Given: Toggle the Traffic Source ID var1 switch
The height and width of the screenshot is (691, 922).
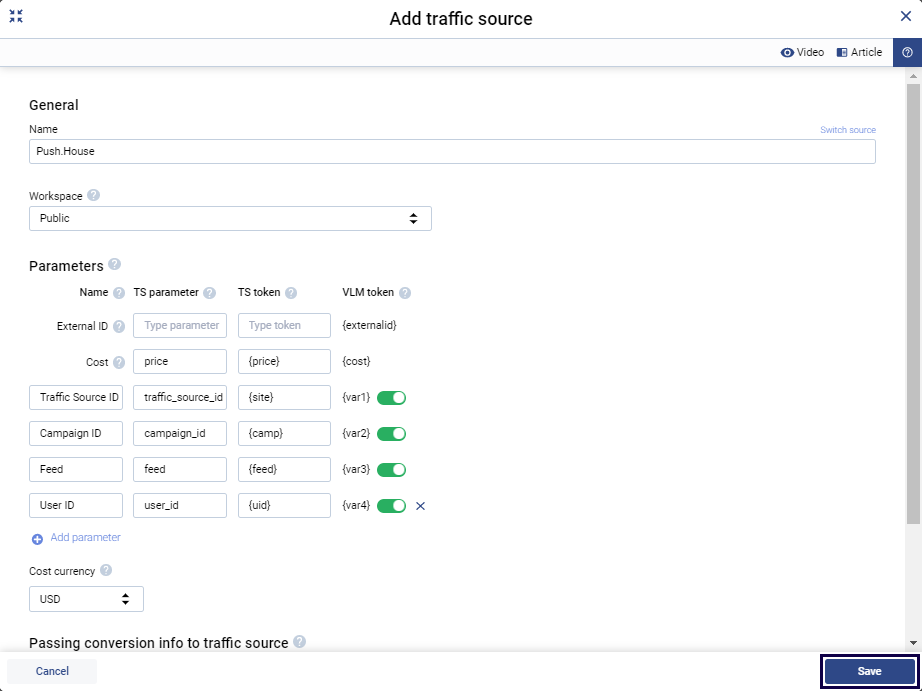Looking at the screenshot, I should point(391,398).
